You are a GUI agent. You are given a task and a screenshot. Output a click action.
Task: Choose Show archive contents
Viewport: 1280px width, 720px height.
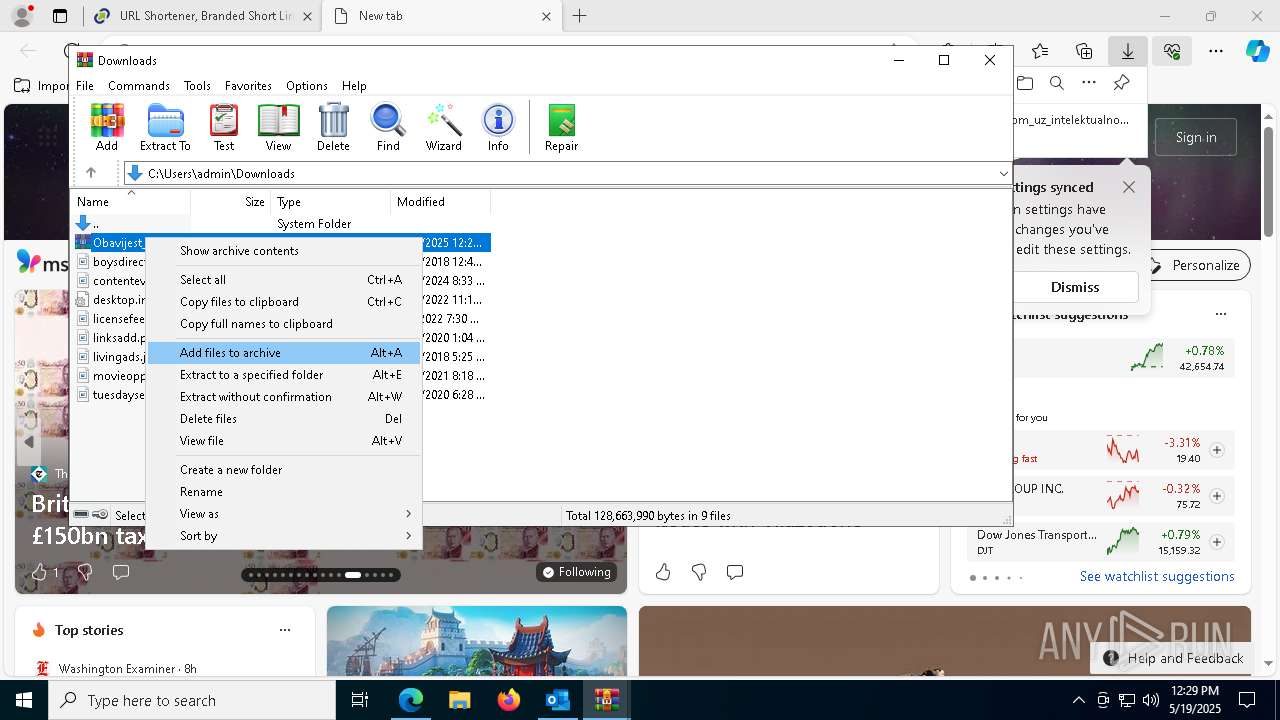coord(283,250)
